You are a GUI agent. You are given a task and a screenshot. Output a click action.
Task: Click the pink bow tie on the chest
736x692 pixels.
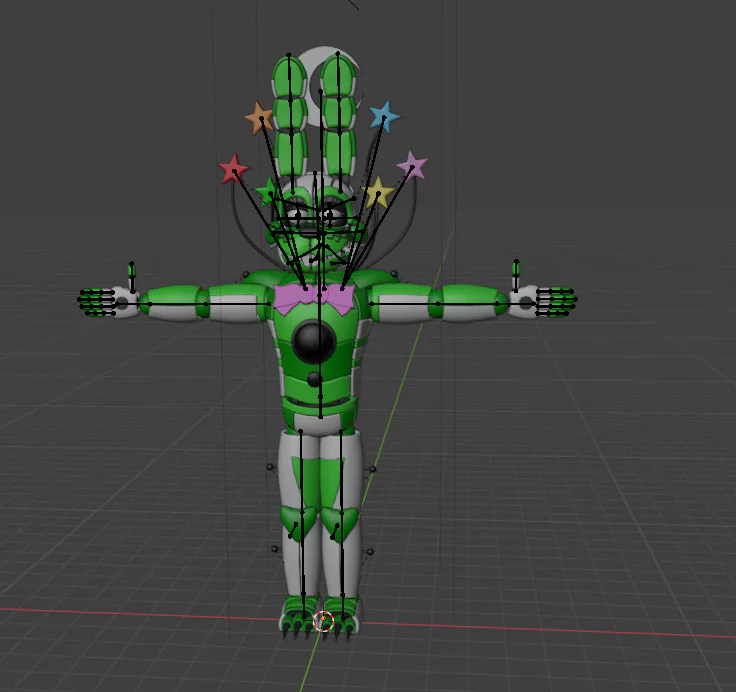[x=314, y=299]
